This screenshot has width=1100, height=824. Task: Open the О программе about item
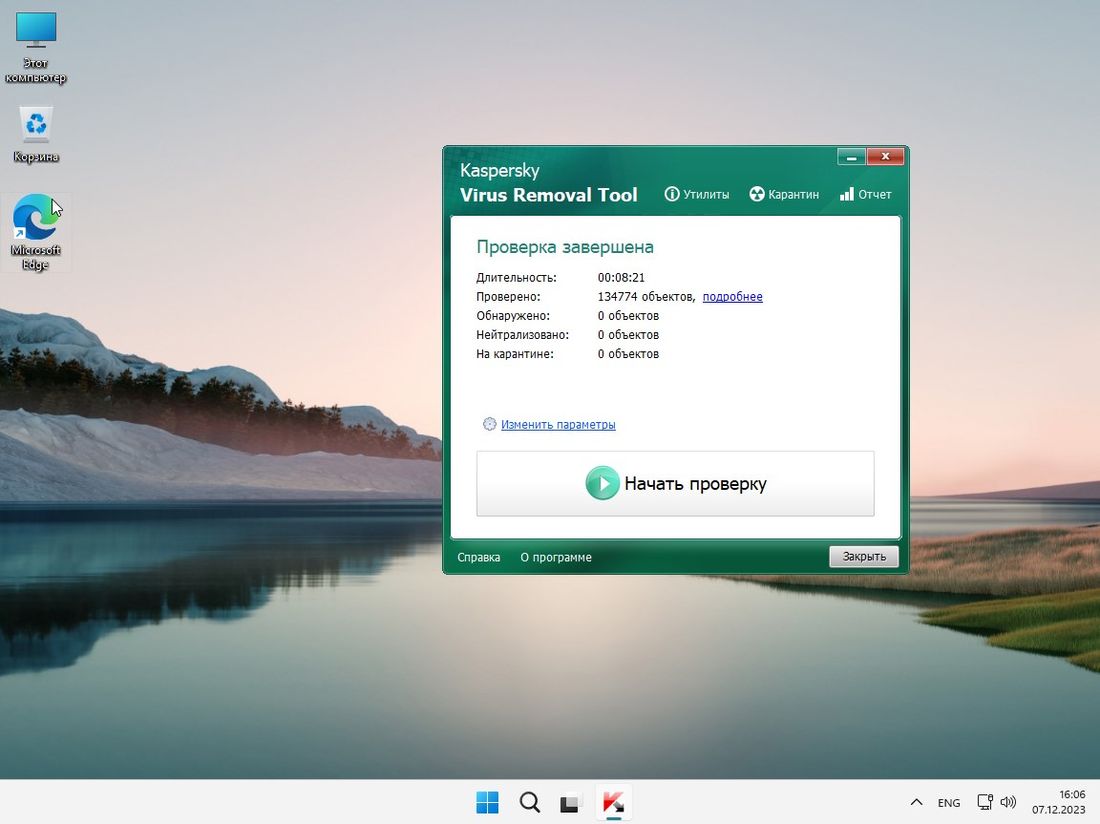click(556, 557)
